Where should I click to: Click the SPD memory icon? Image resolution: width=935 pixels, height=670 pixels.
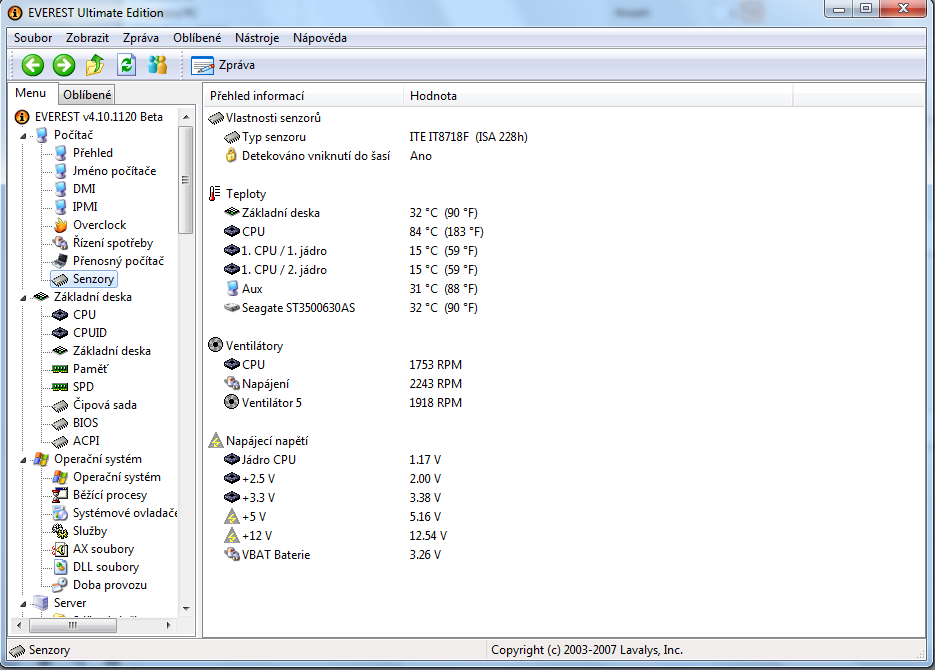click(60, 387)
